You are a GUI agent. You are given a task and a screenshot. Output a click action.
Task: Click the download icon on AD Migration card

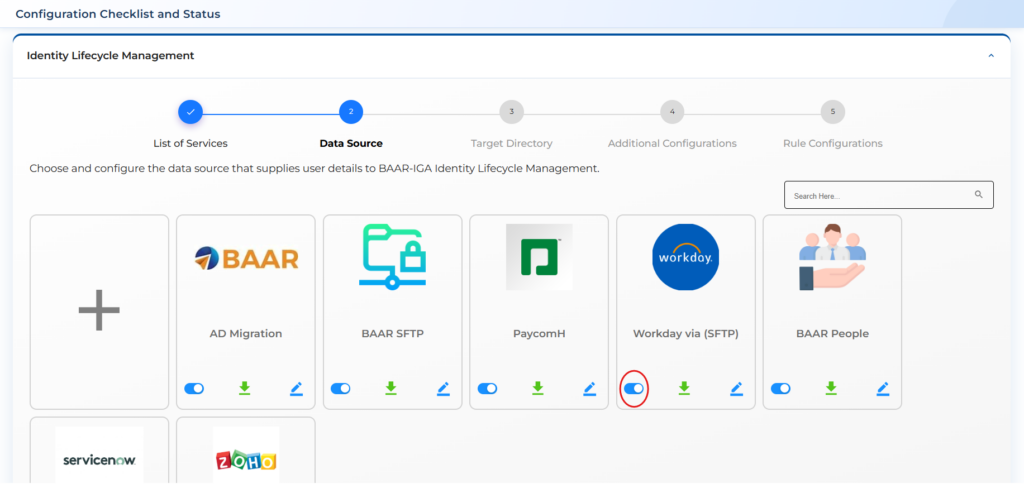click(x=245, y=389)
